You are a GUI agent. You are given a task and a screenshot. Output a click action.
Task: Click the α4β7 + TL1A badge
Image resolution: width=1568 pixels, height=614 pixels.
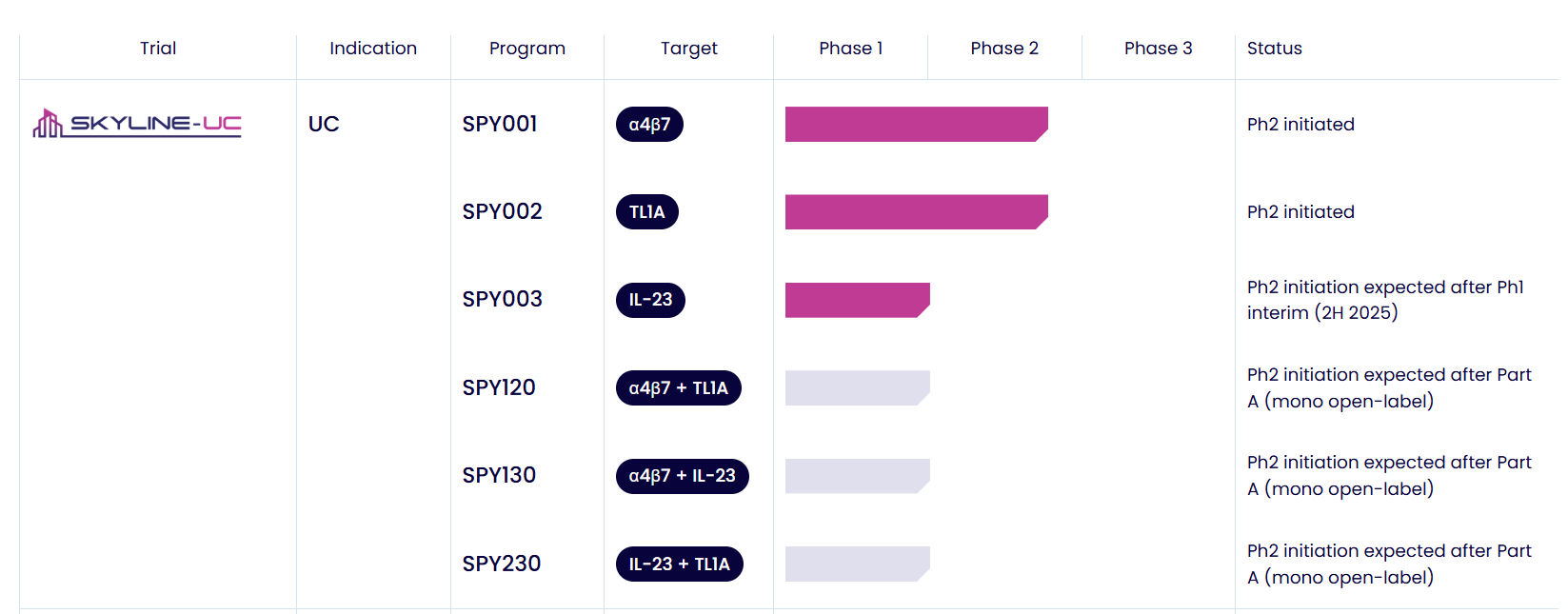[x=678, y=388]
